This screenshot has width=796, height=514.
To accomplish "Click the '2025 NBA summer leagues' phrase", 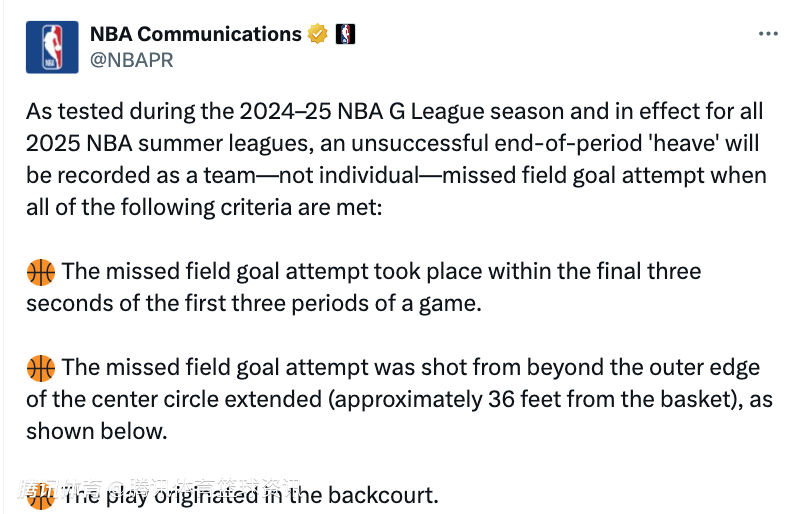I will [x=167, y=144].
